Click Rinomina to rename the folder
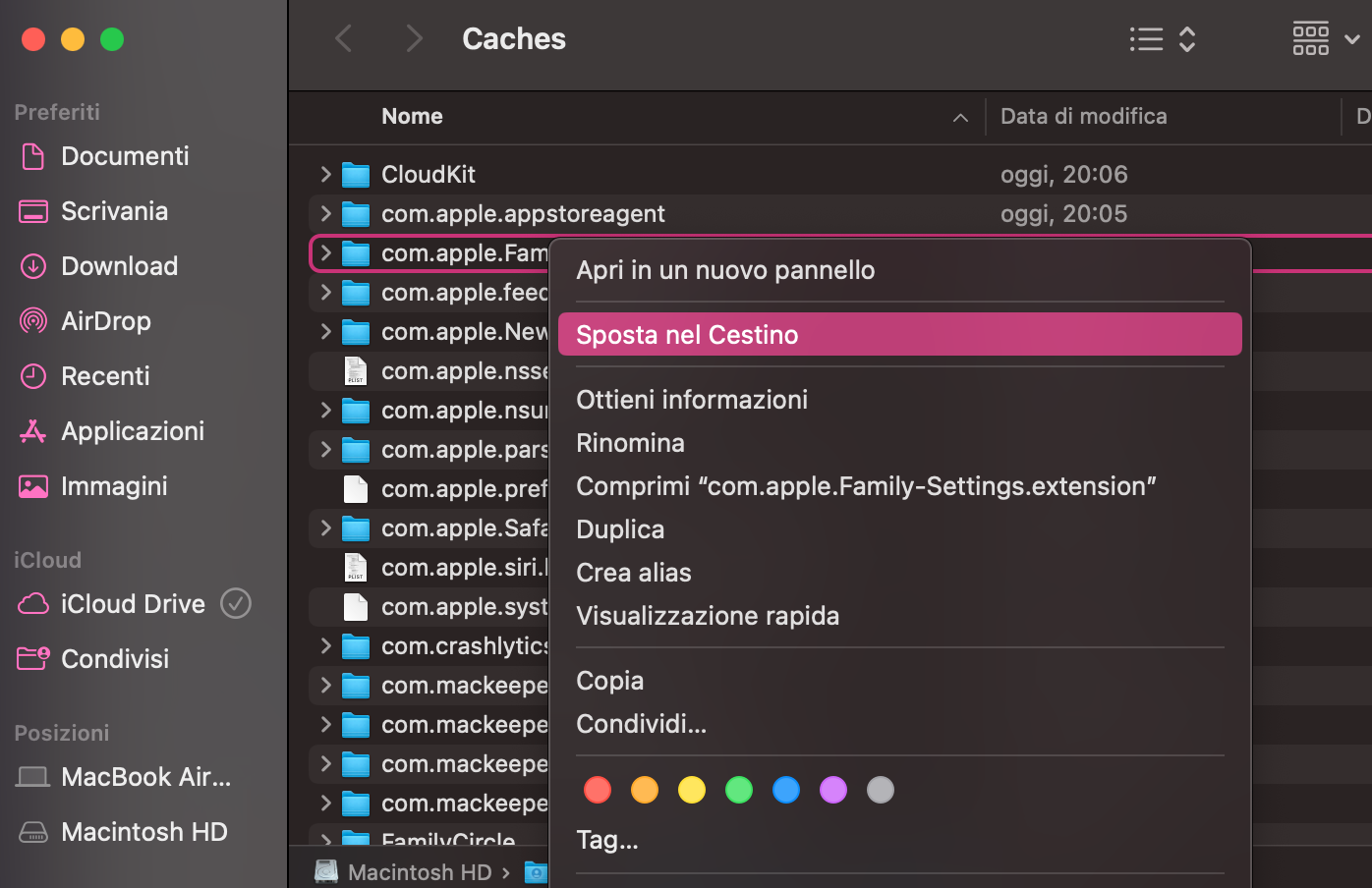 coord(630,442)
